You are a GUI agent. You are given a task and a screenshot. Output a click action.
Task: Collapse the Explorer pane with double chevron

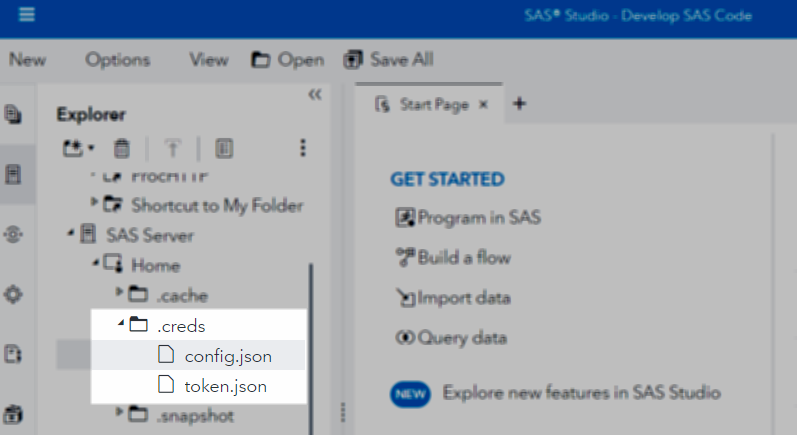point(315,94)
